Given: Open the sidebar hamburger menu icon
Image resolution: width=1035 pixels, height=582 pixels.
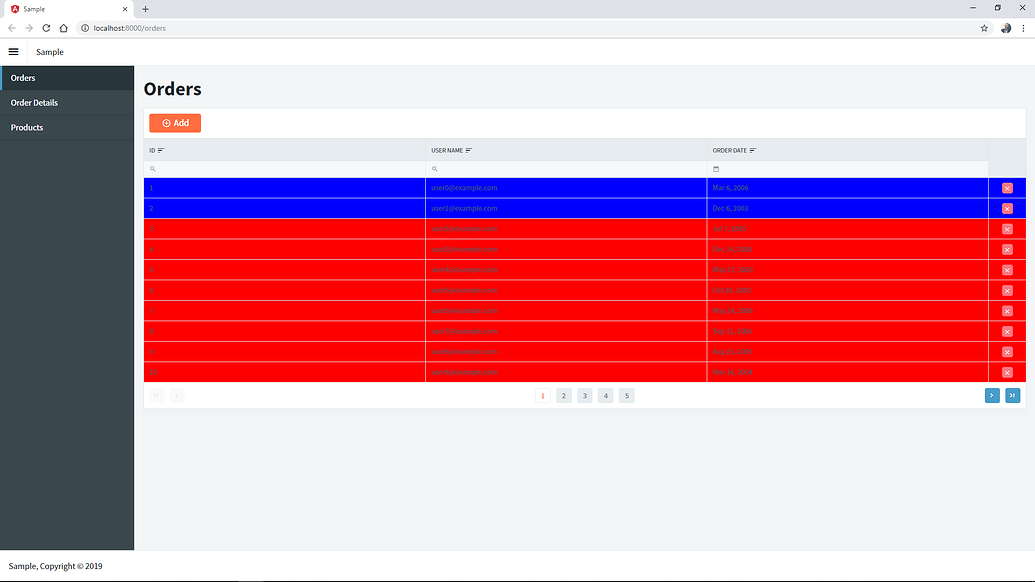Looking at the screenshot, I should click(x=13, y=51).
